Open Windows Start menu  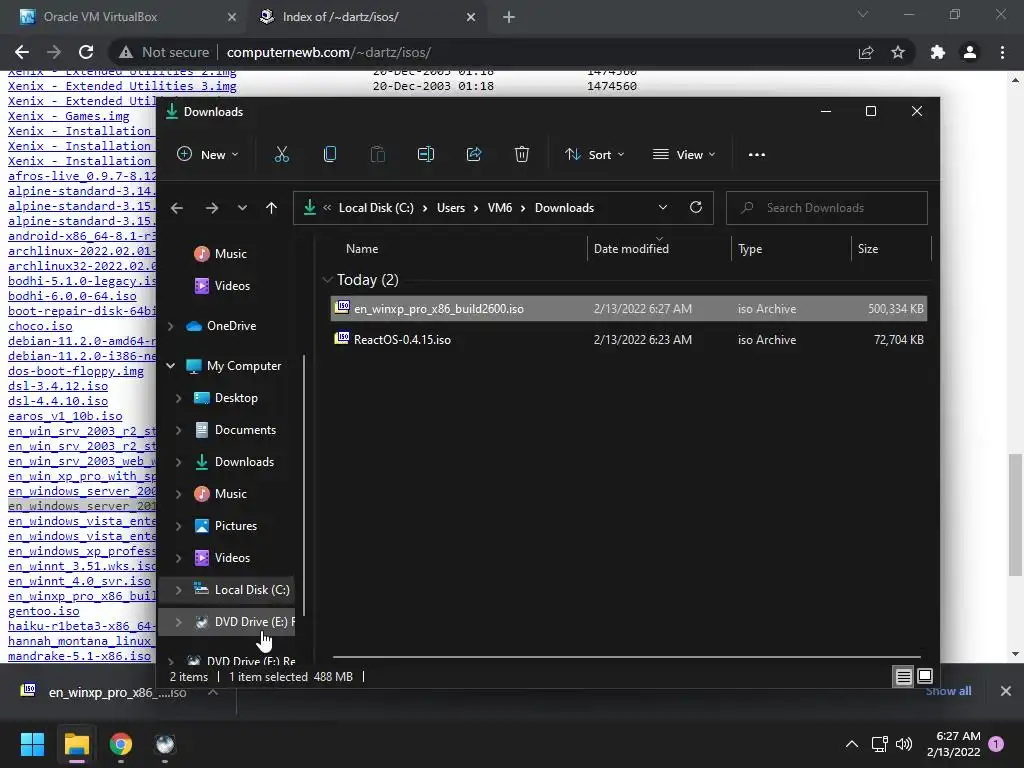tap(32, 744)
